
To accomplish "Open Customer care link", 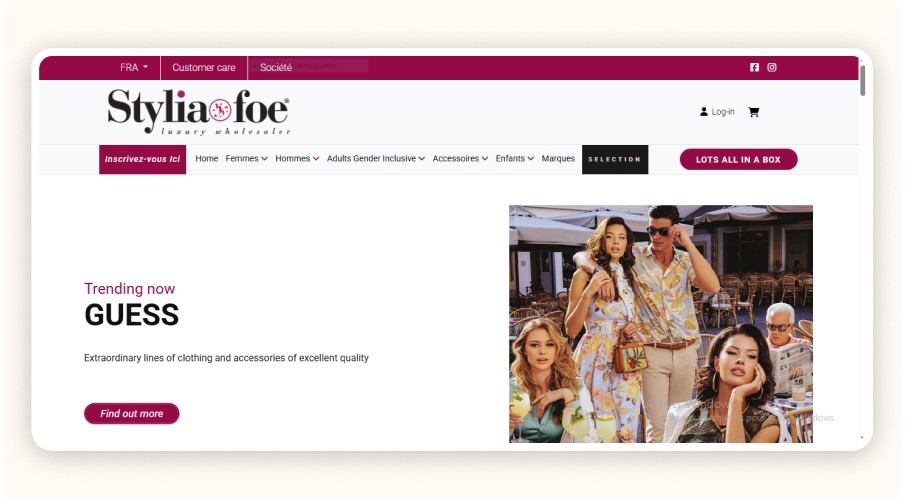I will (x=204, y=68).
